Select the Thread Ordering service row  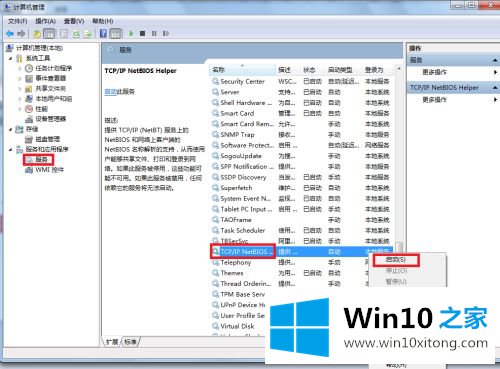point(290,284)
